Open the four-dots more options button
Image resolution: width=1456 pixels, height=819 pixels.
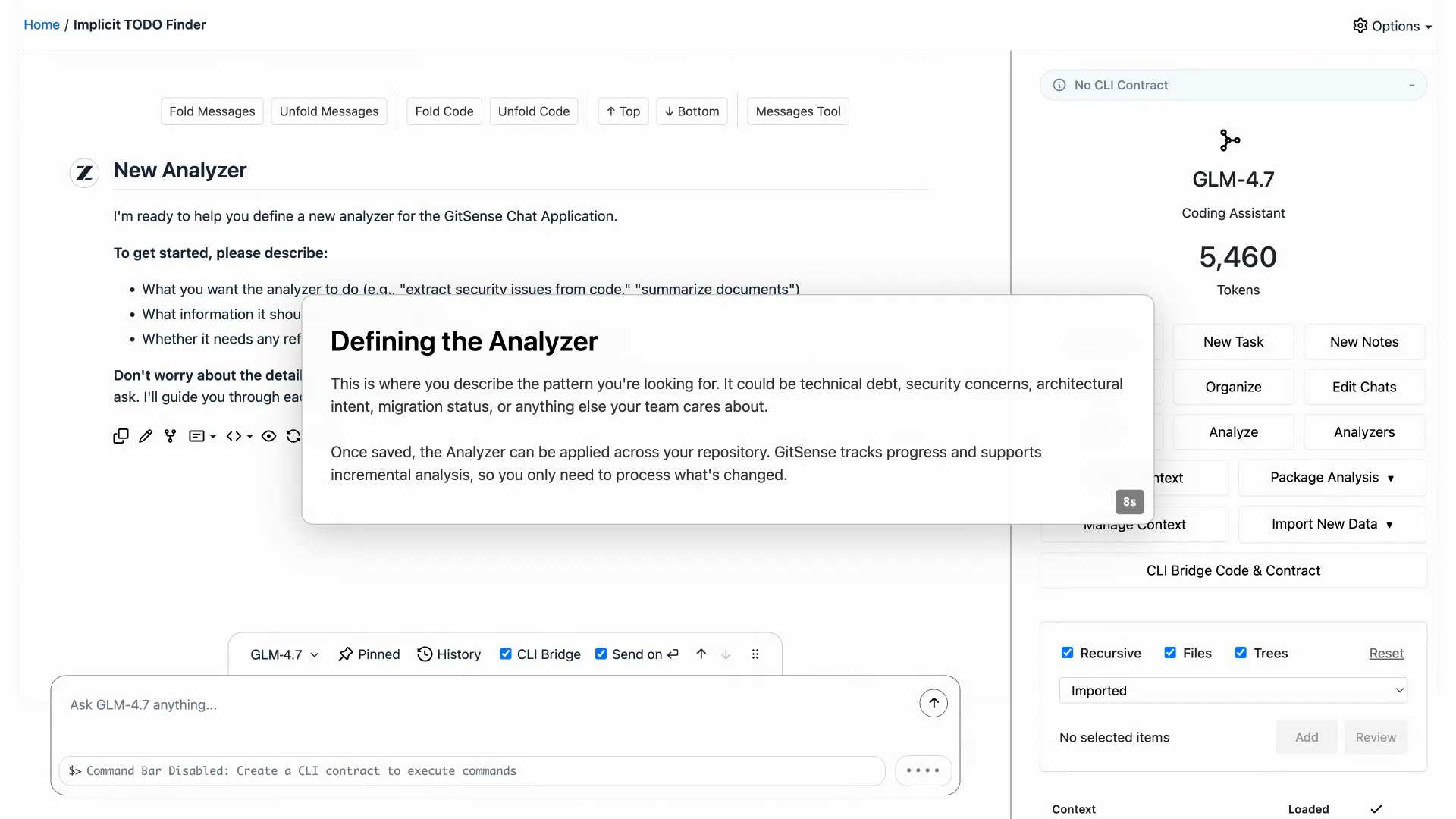click(923, 770)
